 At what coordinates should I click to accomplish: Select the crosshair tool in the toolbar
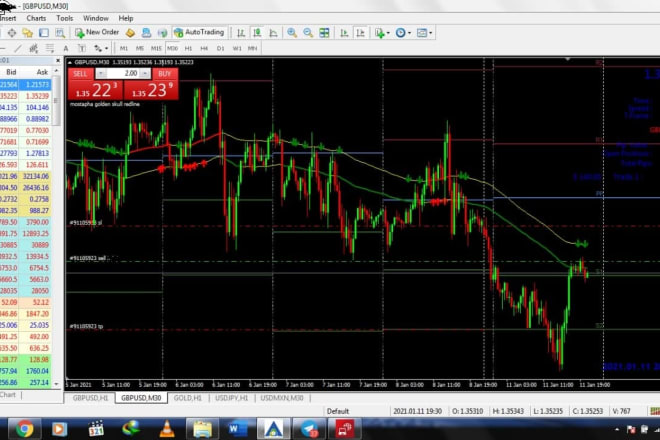point(12,32)
